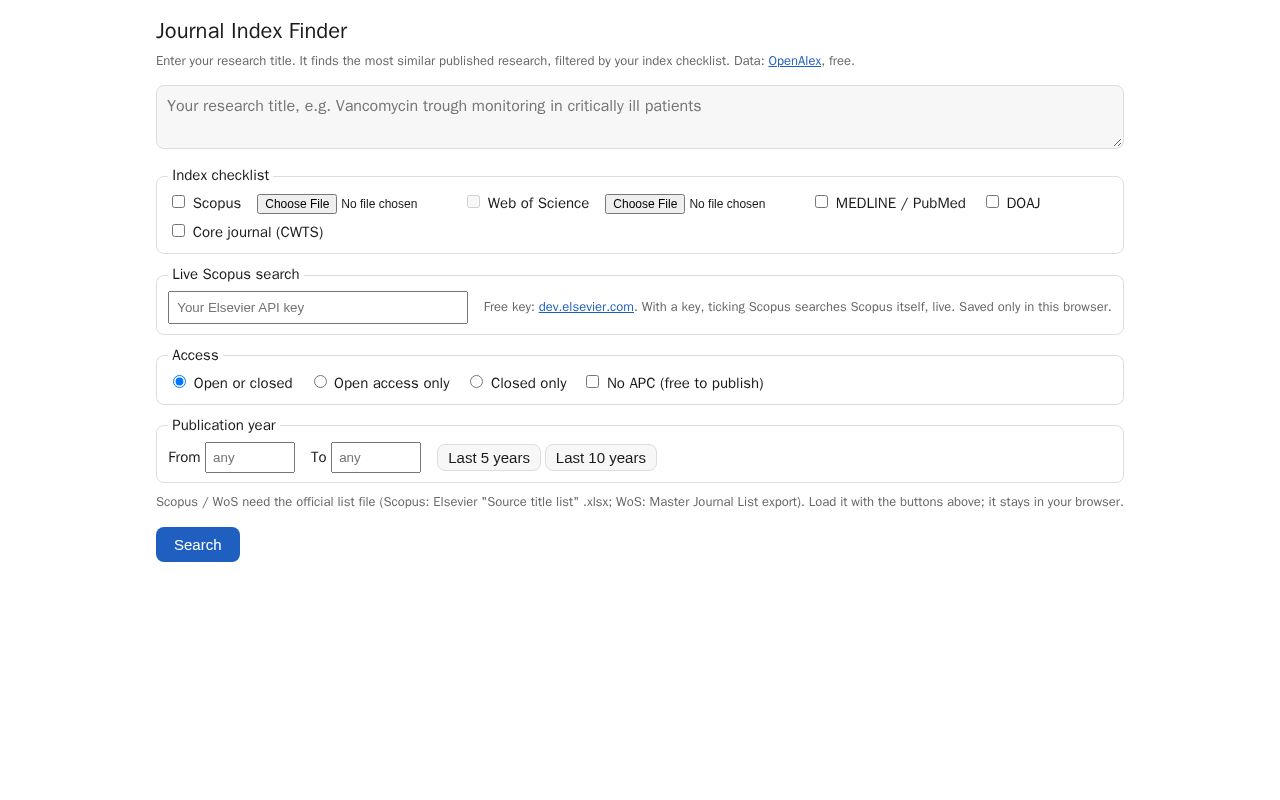1280x800 pixels.
Task: Tick the Scopus checkbox
Action: [x=178, y=202]
